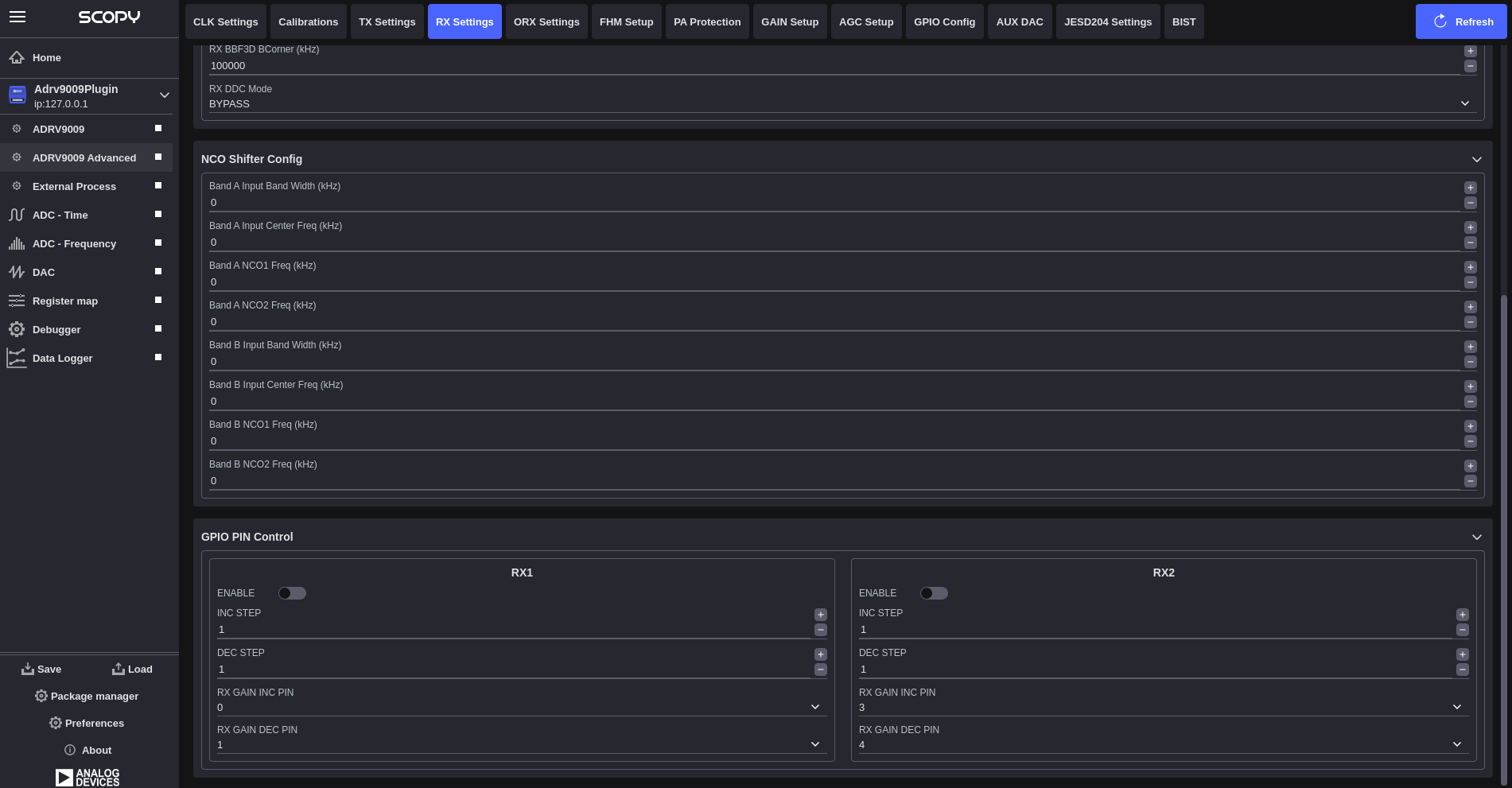The image size is (1512, 788).
Task: Click the Band B NCO2 Freq input field
Action: 716,480
